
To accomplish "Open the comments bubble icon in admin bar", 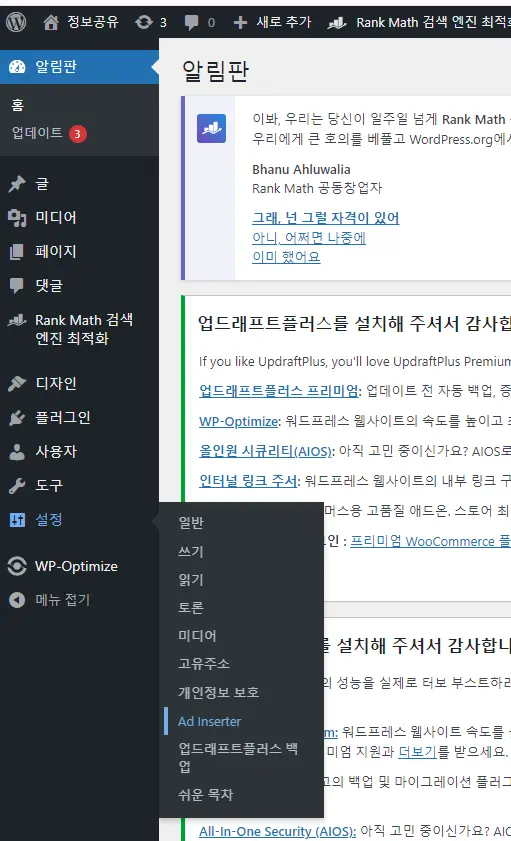I will point(191,22).
